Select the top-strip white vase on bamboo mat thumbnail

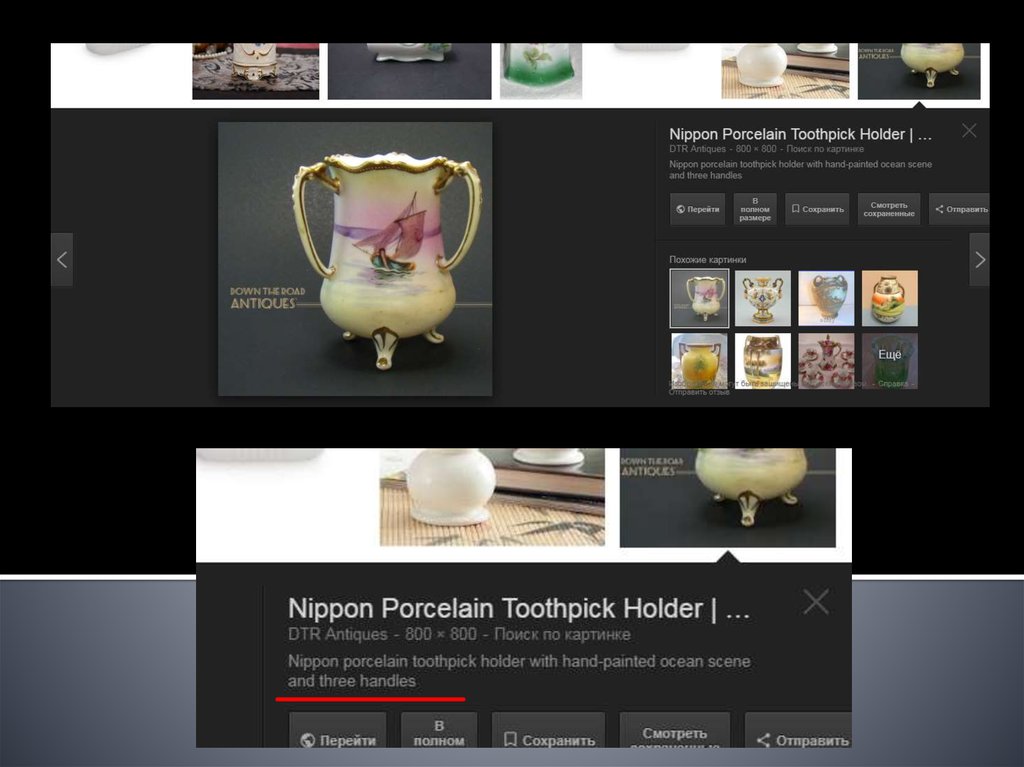785,71
